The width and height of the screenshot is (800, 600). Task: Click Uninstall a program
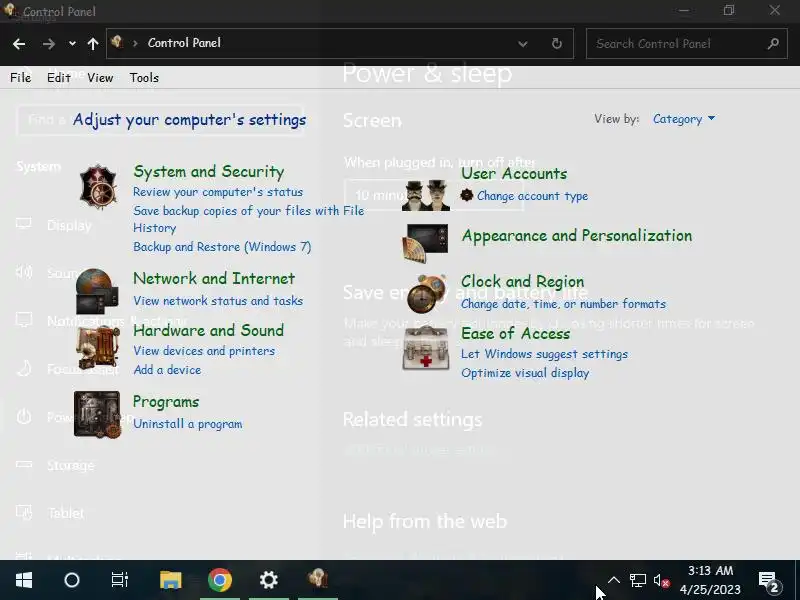(187, 424)
